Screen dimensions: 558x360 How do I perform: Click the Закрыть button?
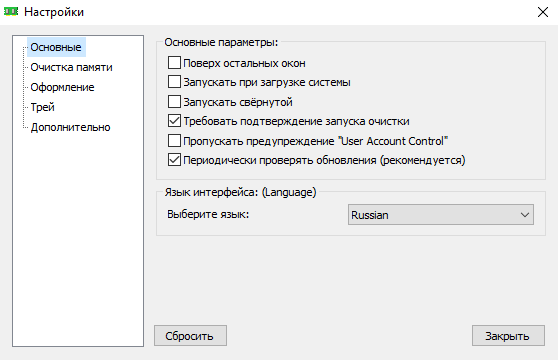pyautogui.click(x=508, y=335)
